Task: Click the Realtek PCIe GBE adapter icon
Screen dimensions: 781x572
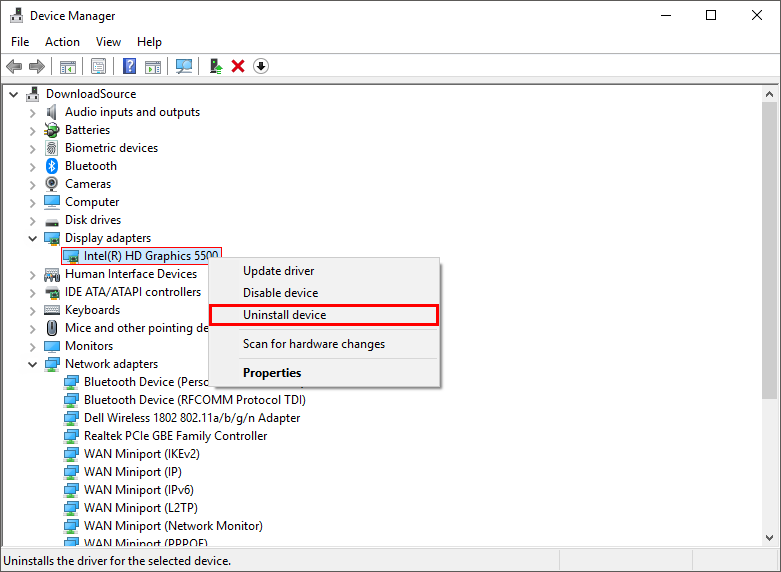Action: coord(71,436)
